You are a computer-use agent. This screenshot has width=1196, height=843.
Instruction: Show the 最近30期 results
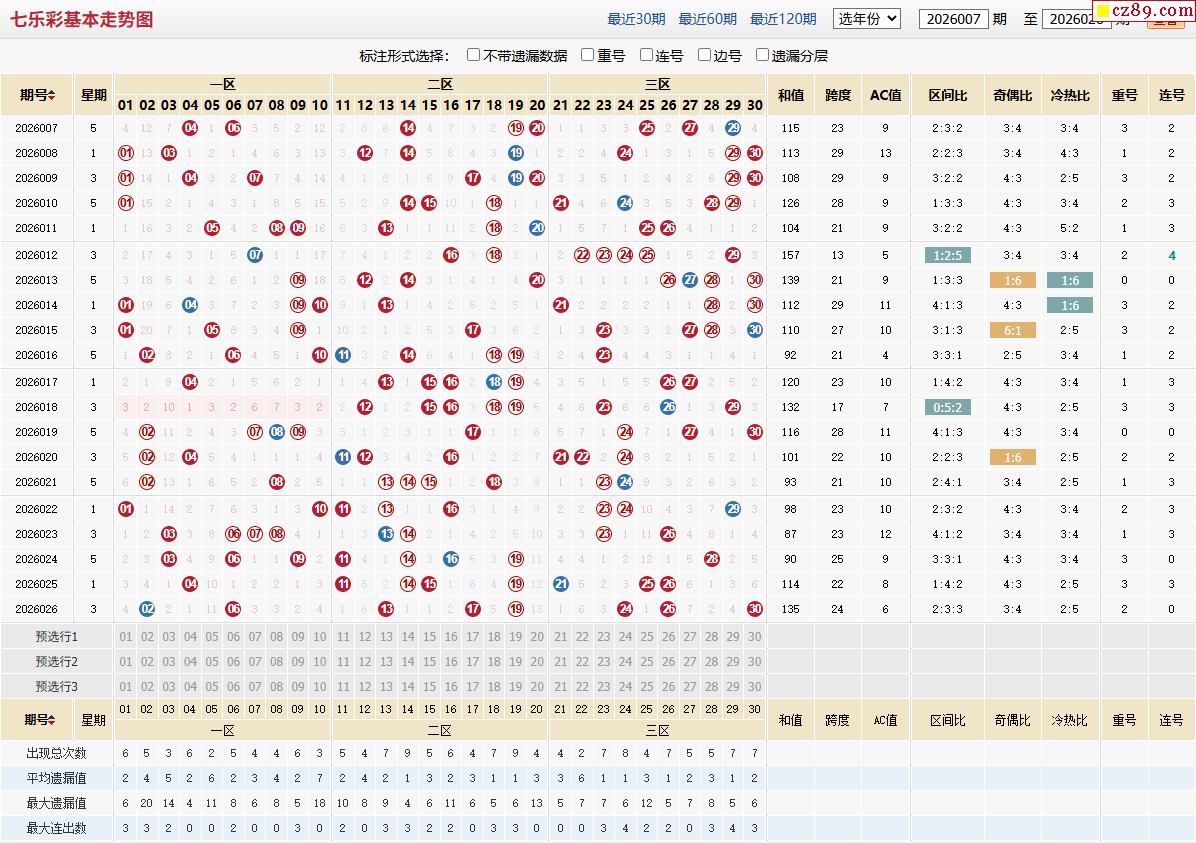point(636,19)
